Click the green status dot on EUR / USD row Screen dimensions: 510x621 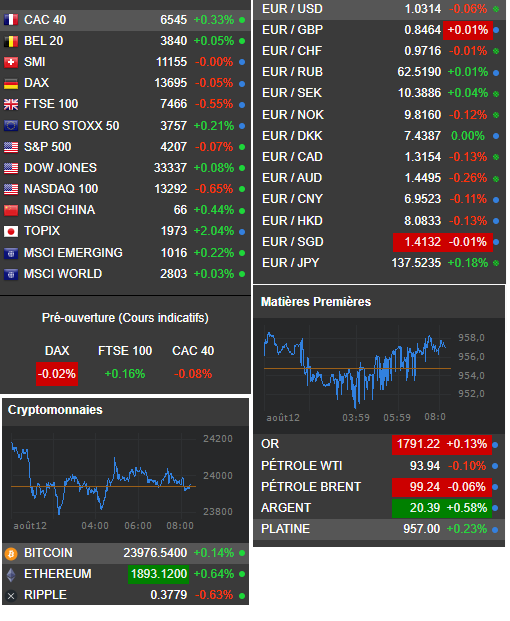496,9
